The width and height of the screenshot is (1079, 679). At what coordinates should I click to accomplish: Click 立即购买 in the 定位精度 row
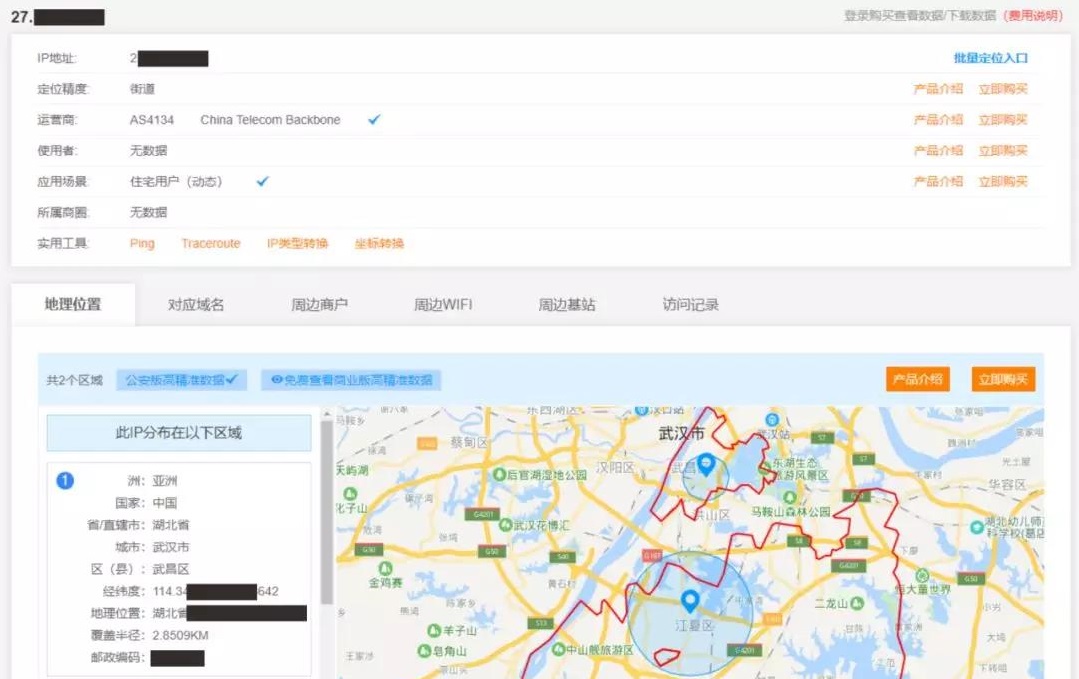(1003, 89)
